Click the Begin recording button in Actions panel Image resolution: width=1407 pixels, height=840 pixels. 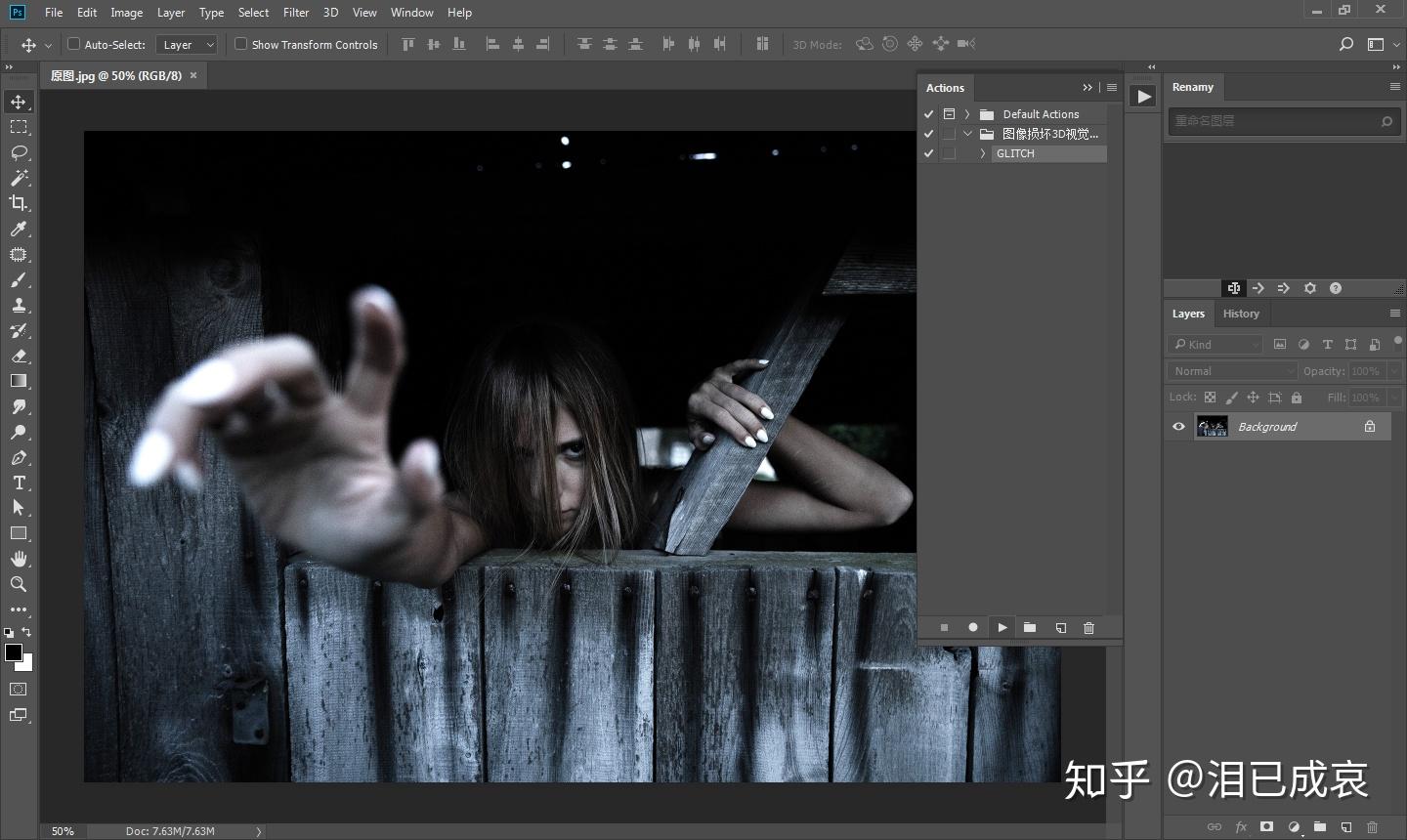click(973, 628)
